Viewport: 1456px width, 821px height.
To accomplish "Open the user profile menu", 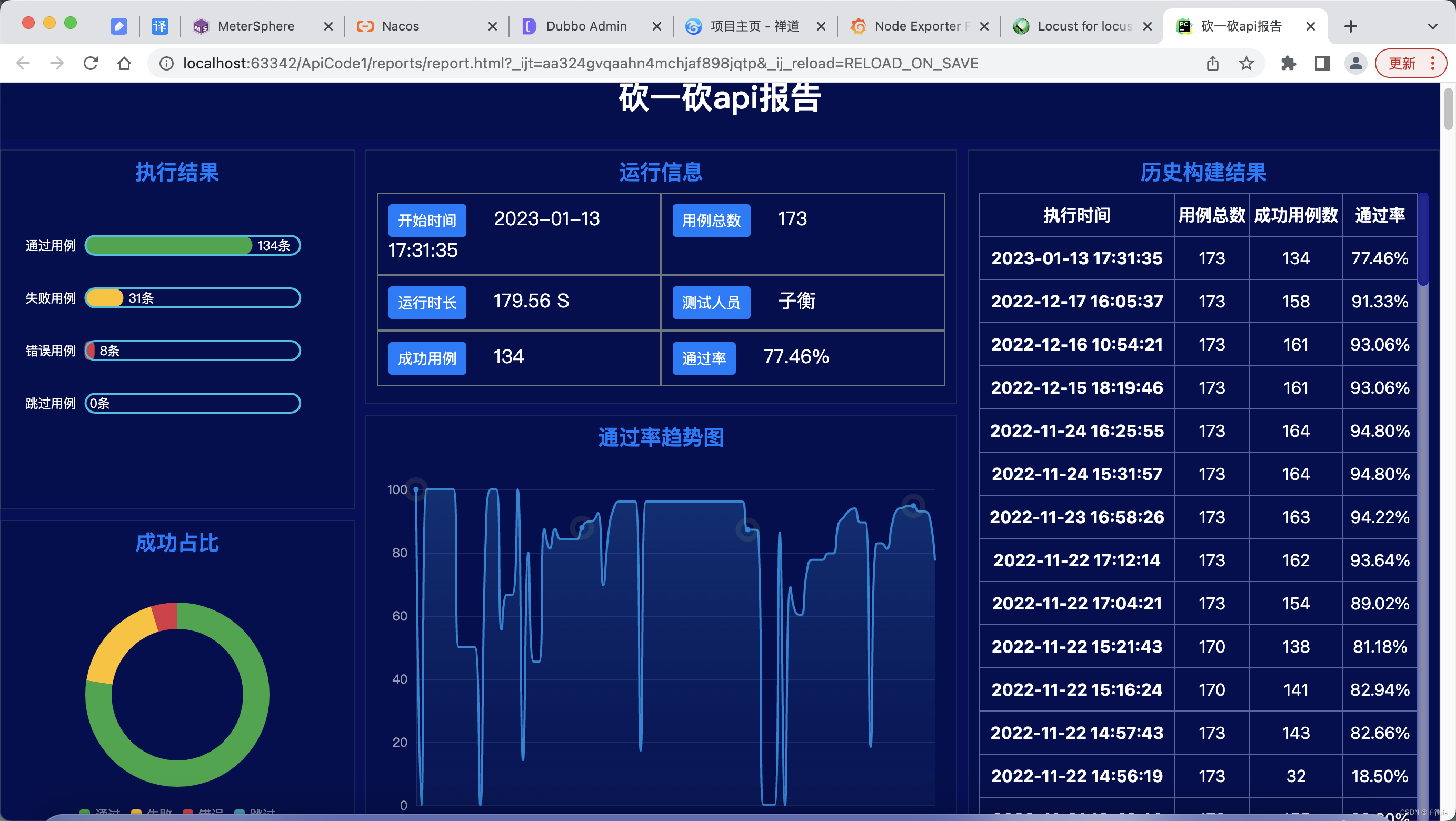I will coord(1355,63).
